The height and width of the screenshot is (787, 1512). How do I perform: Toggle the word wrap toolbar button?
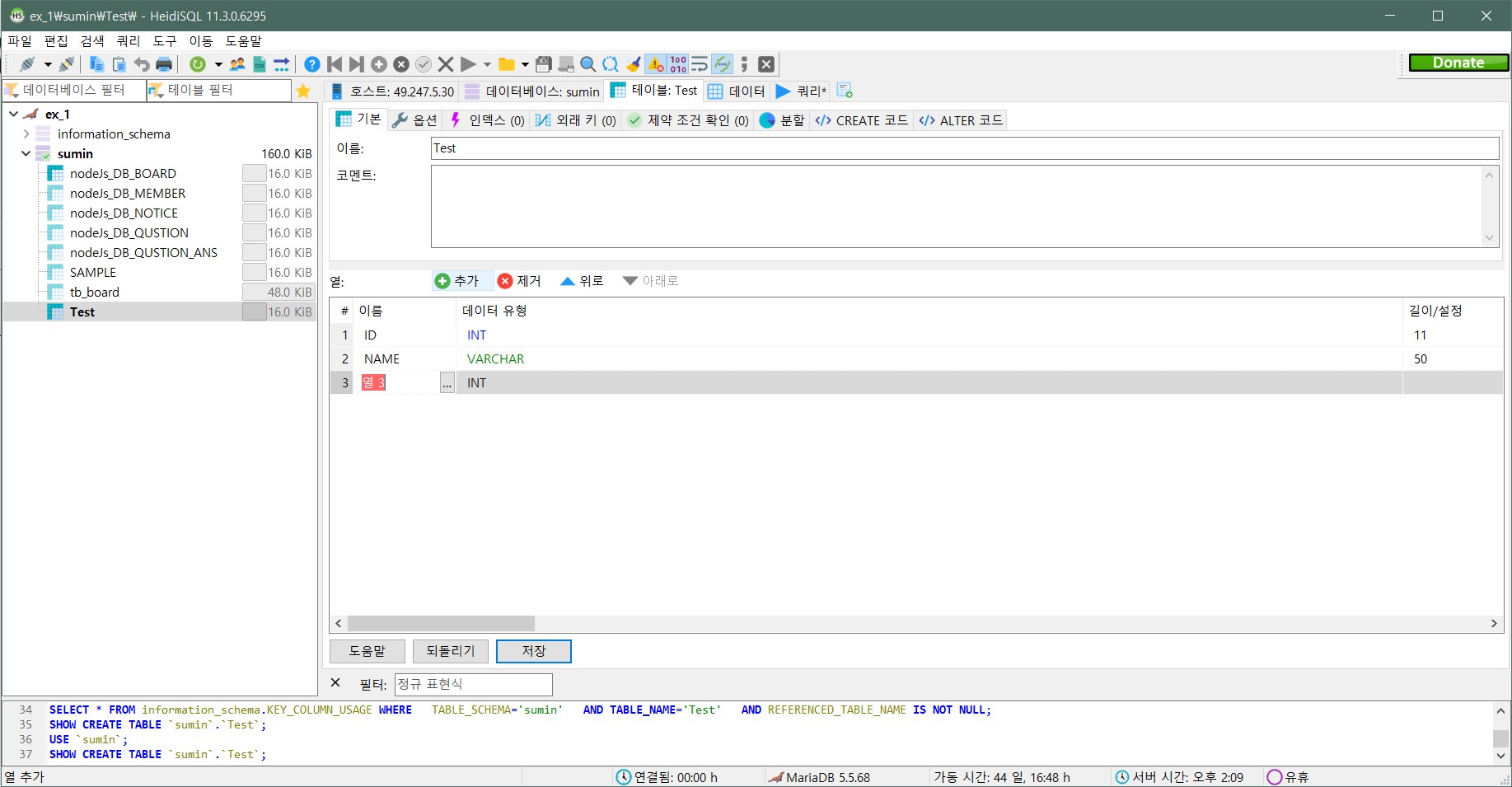[x=700, y=64]
